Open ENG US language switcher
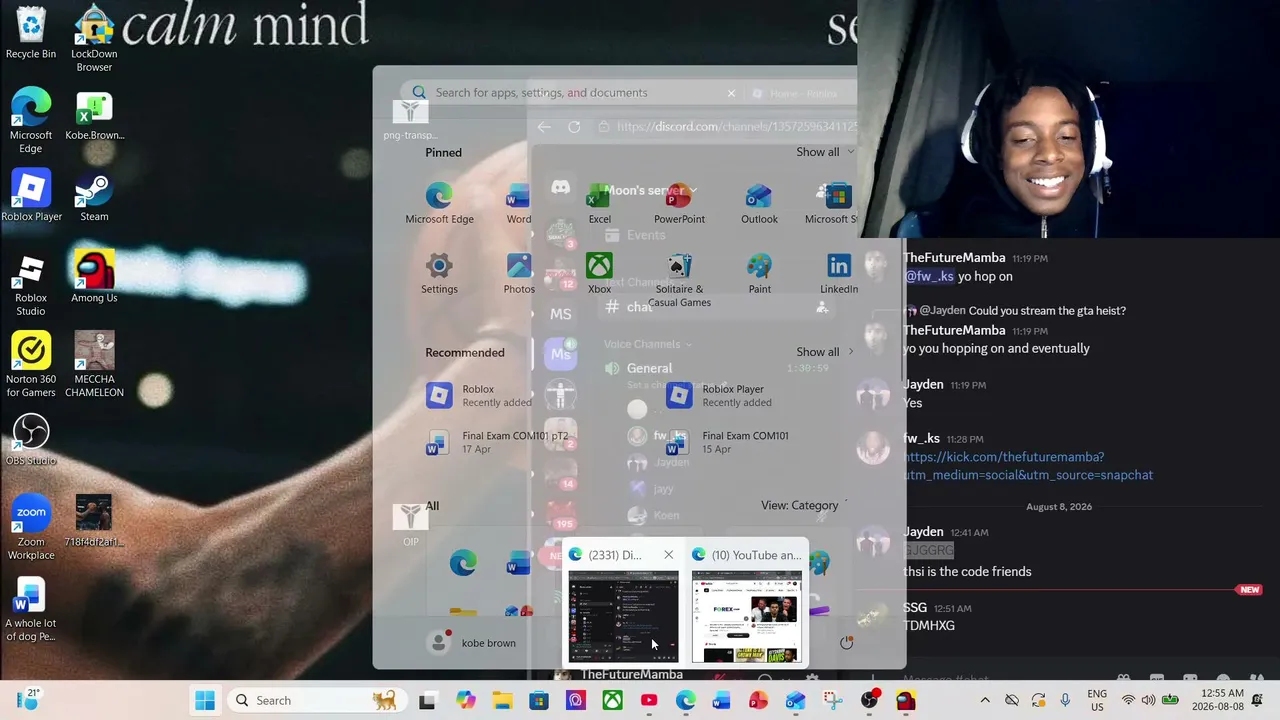The height and width of the screenshot is (720, 1280). (1097, 700)
